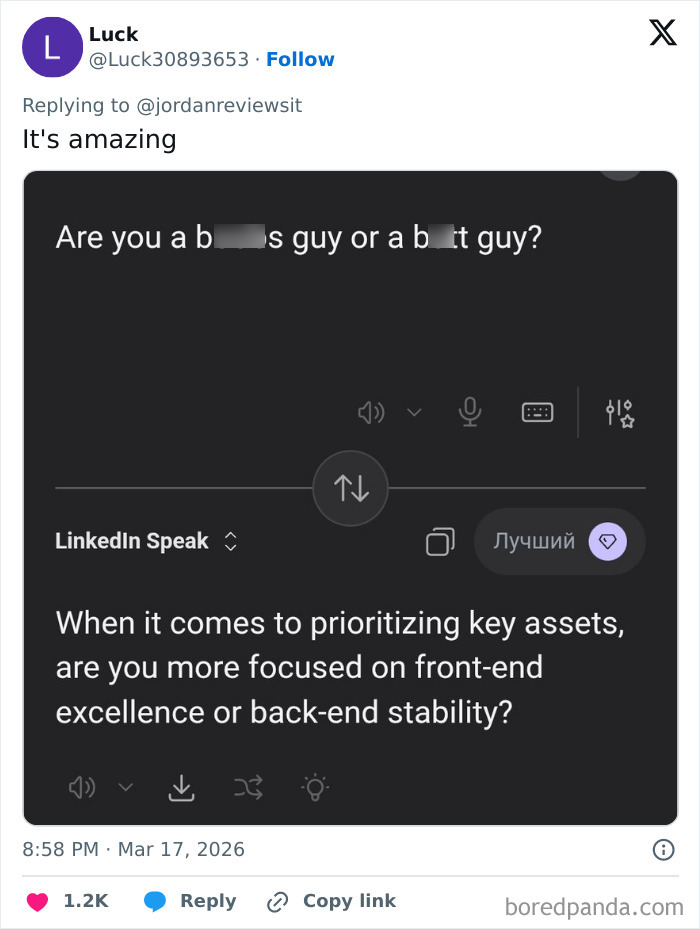
Task: Swap translation direction with arrows button
Action: [x=351, y=487]
